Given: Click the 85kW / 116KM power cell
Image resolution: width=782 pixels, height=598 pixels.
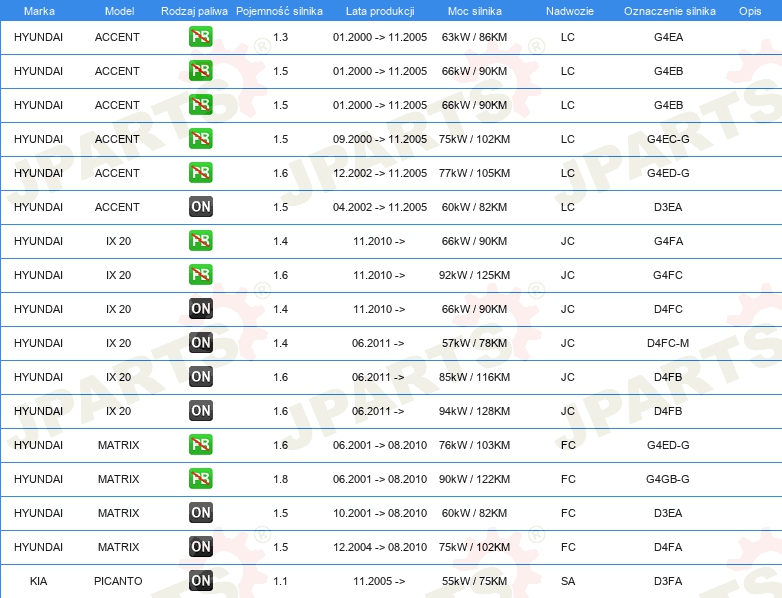Looking at the screenshot, I should (474, 377).
